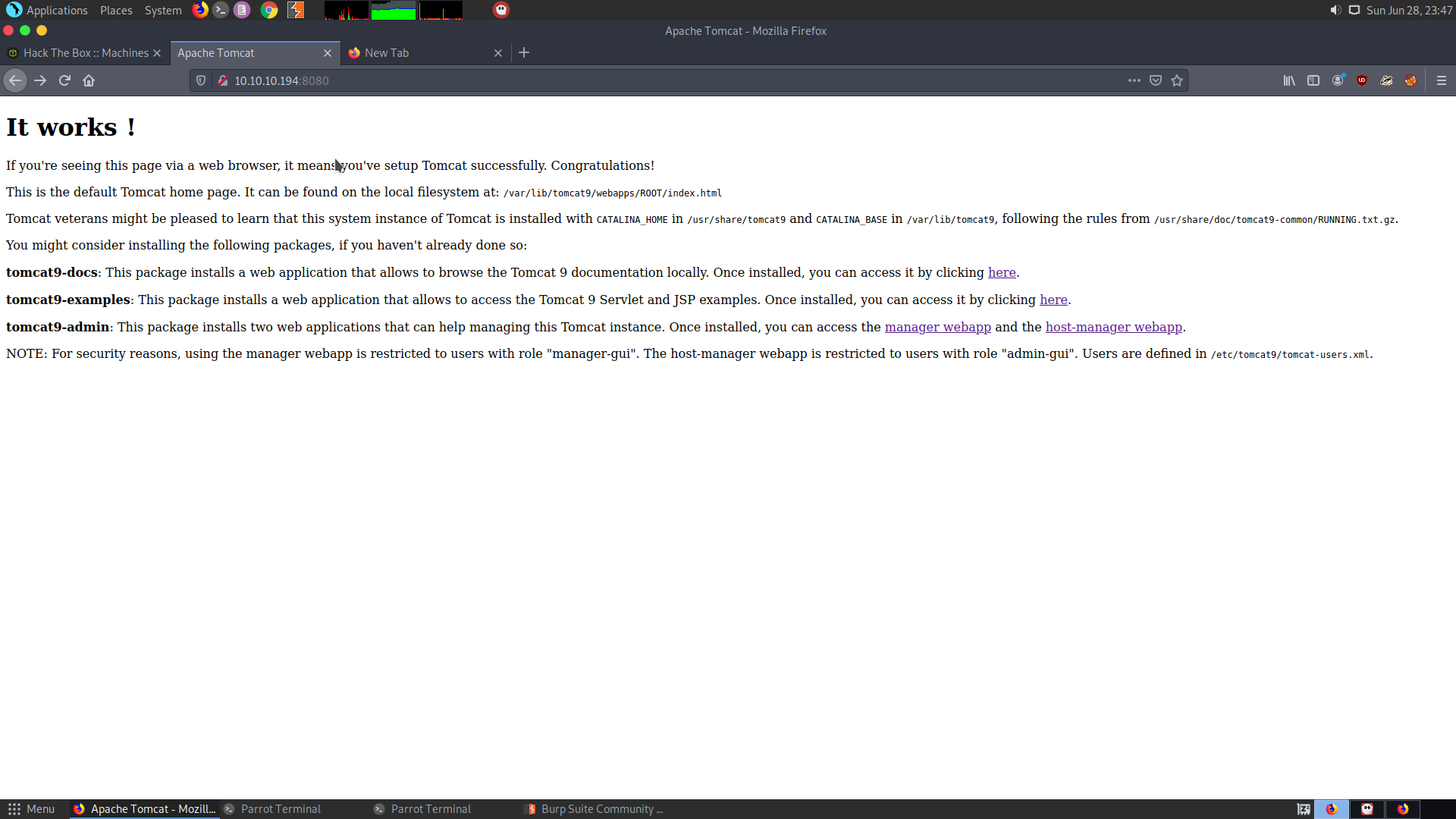Open the Library toolbar icon
This screenshot has width=1456, height=819.
1289,80
